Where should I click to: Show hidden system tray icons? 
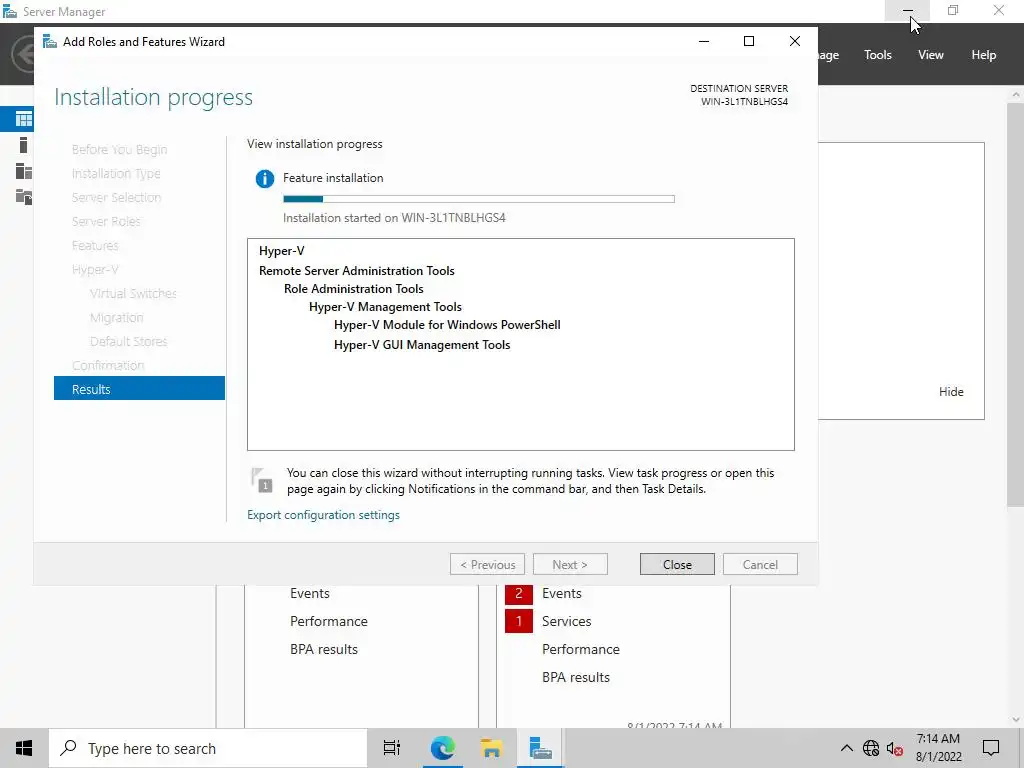[x=846, y=748]
